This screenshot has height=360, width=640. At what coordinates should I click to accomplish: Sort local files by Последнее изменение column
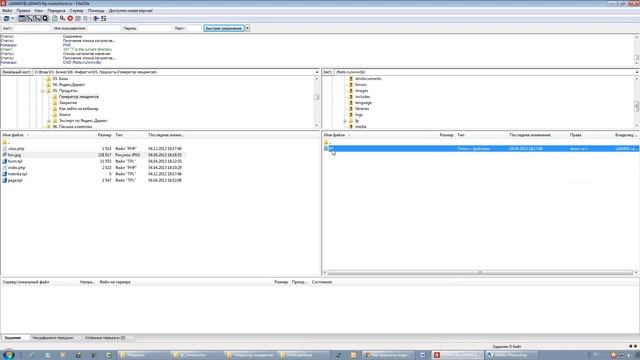tap(166, 135)
